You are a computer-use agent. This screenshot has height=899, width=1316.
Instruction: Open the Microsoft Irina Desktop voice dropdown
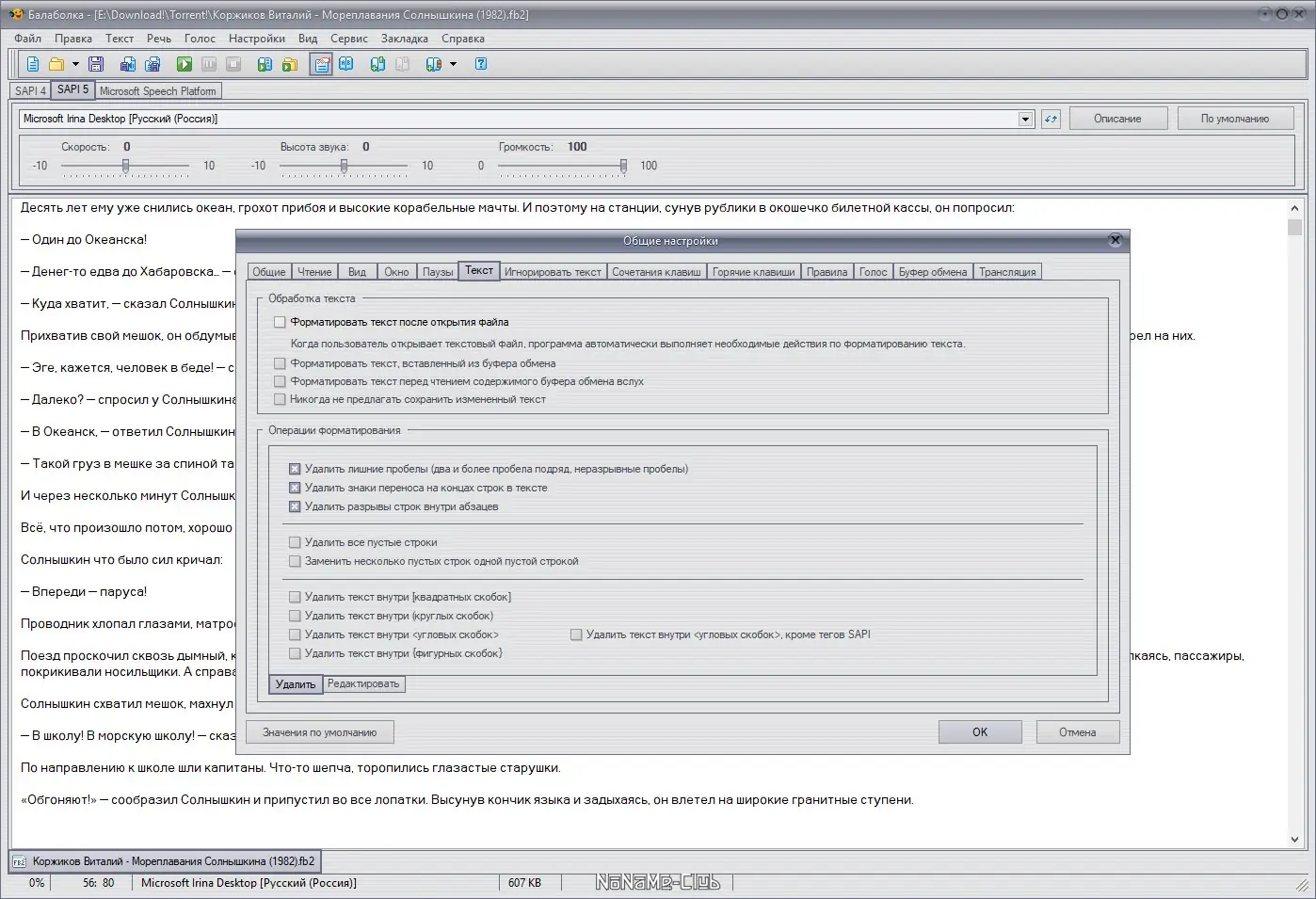point(1026,119)
